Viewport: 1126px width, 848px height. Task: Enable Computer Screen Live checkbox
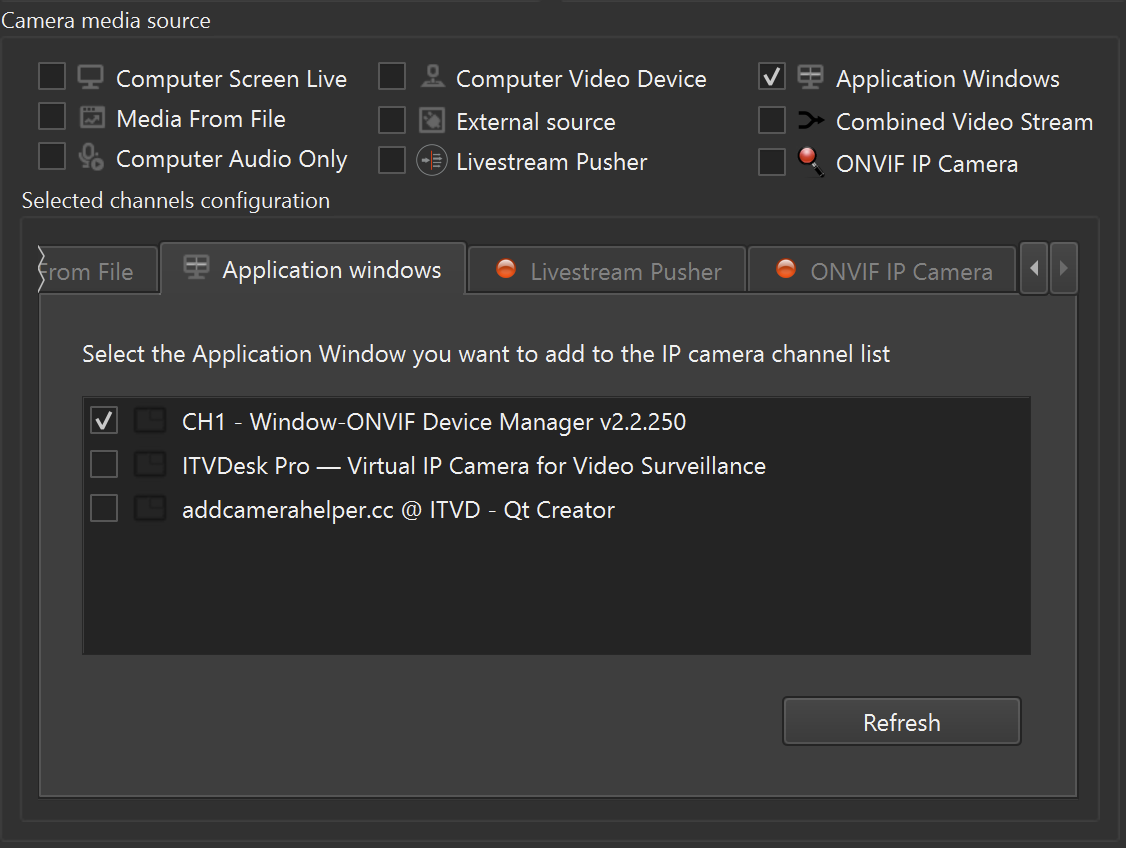pyautogui.click(x=52, y=76)
